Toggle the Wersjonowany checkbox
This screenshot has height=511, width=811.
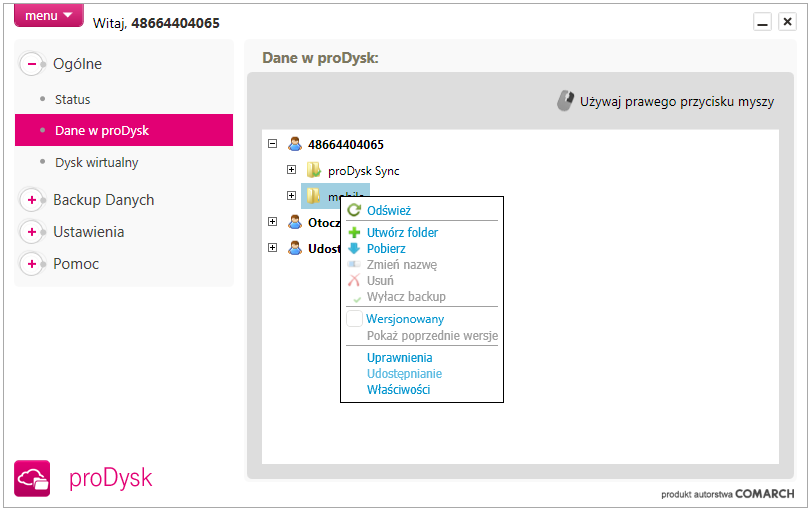pos(354,319)
